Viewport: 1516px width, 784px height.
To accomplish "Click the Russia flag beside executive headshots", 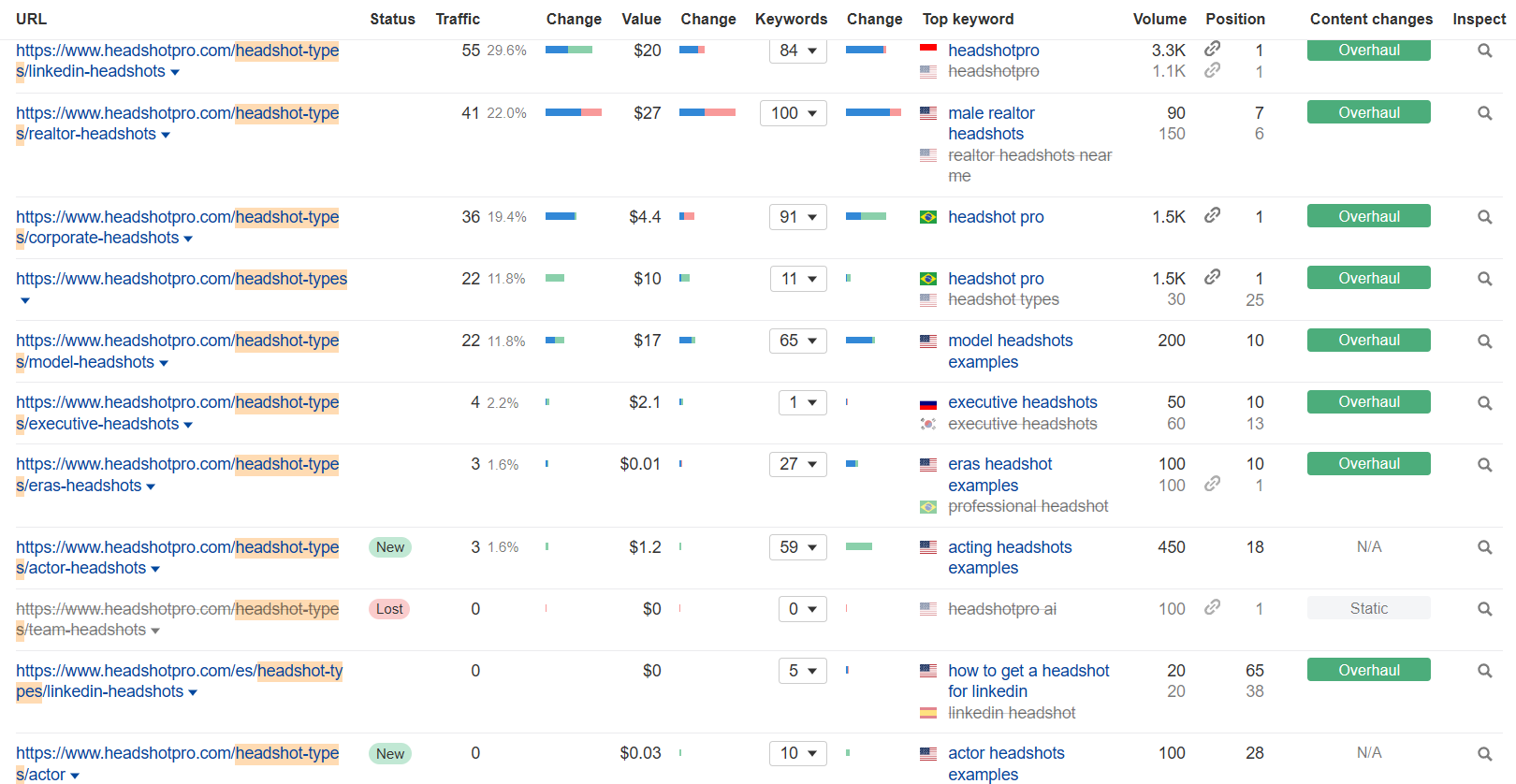I will (x=928, y=403).
